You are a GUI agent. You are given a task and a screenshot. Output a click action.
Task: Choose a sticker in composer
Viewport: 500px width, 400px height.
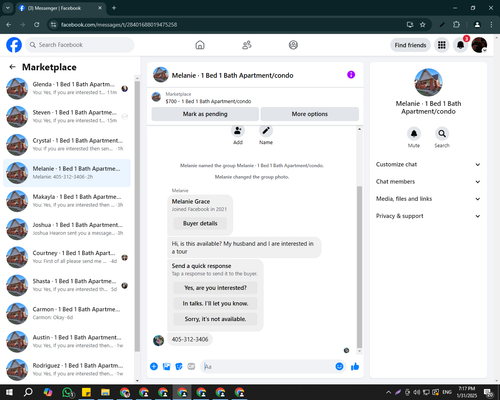pyautogui.click(x=179, y=367)
